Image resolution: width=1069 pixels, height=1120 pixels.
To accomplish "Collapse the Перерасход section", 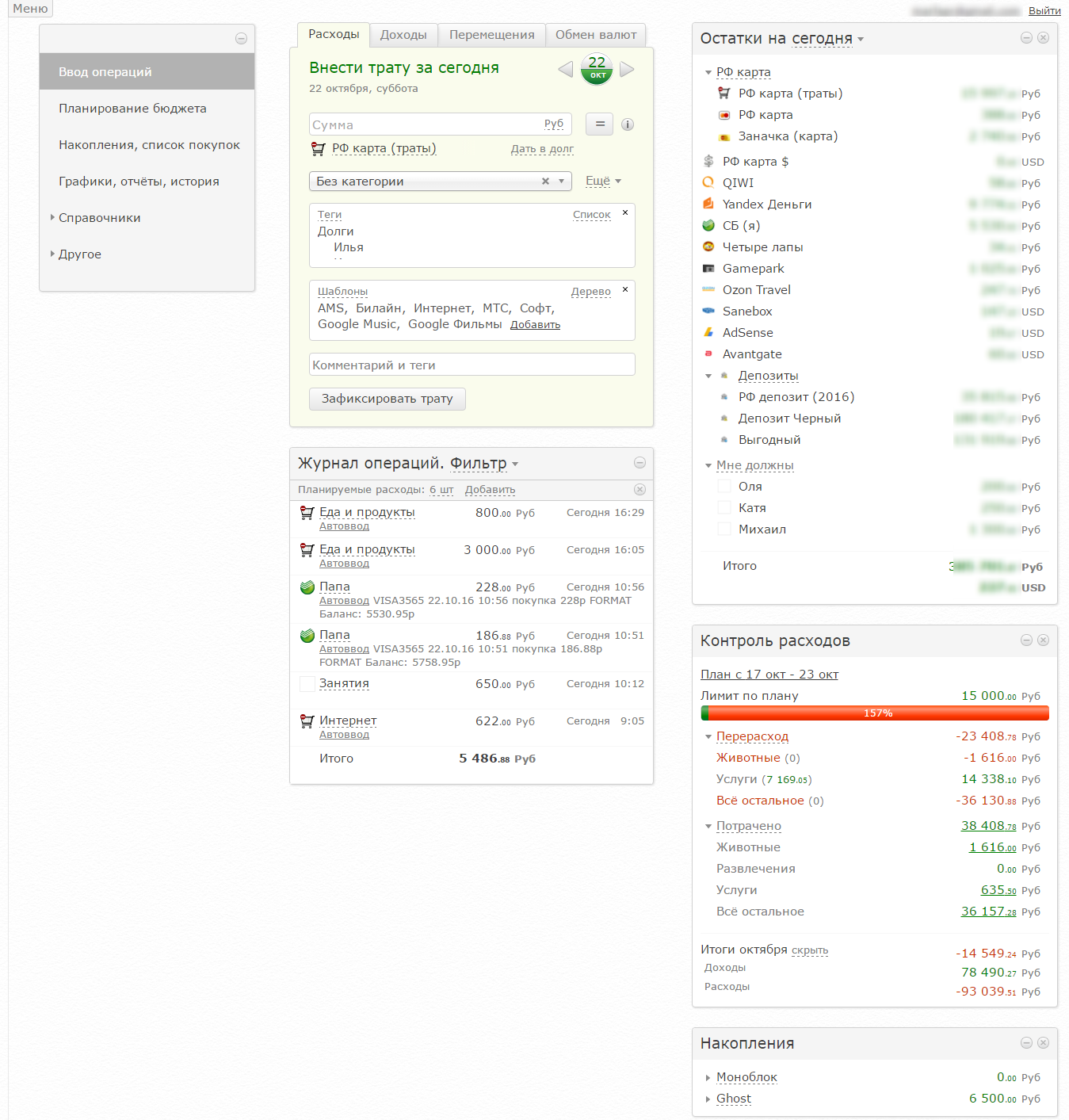I will [x=708, y=736].
